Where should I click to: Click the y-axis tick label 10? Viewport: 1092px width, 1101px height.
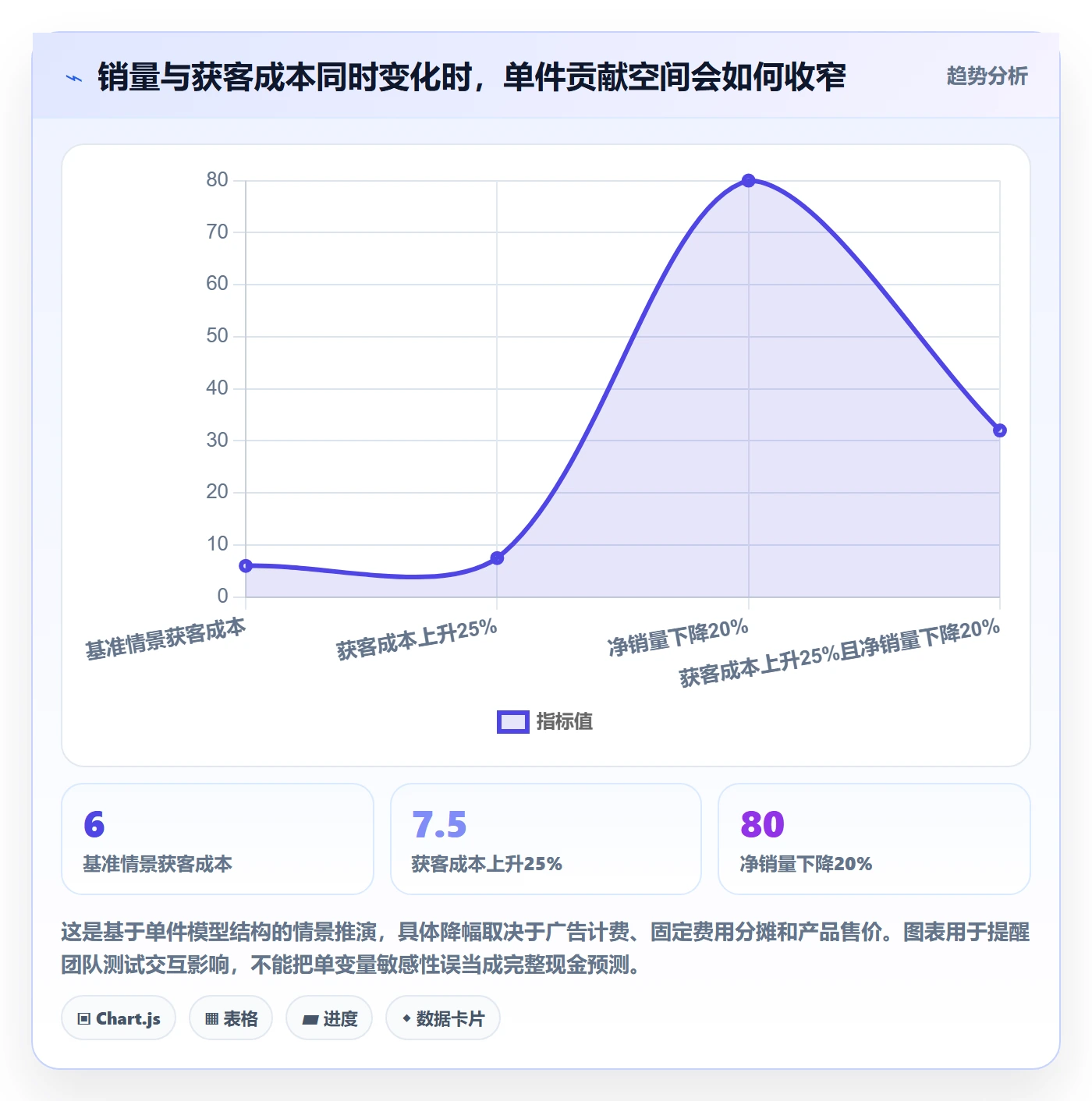tap(217, 544)
